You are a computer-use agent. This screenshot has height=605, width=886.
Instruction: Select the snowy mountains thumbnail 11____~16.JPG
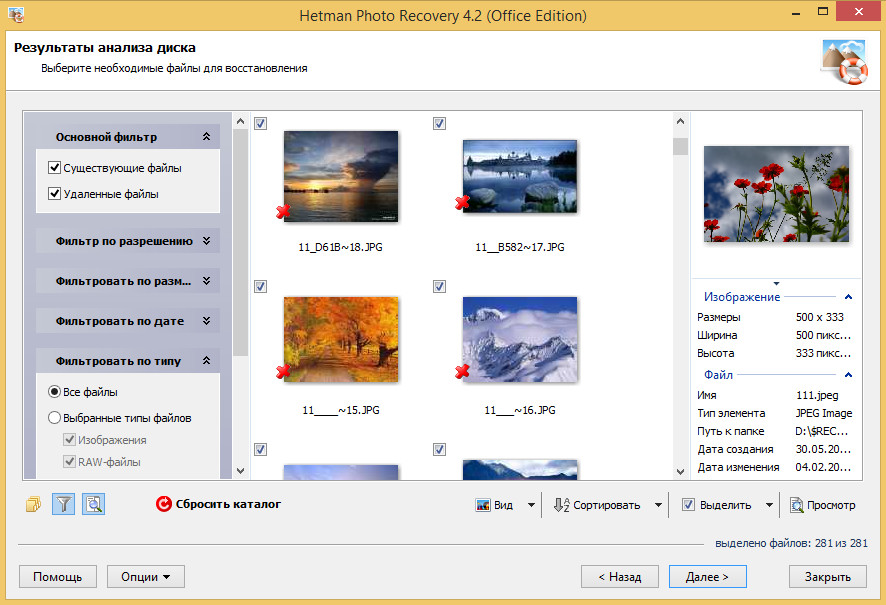519,339
